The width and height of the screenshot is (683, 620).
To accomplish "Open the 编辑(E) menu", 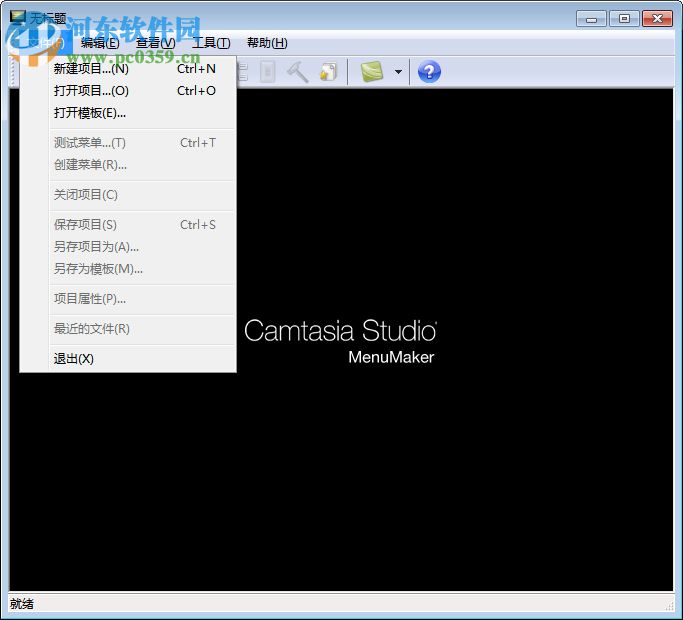I will click(x=100, y=43).
